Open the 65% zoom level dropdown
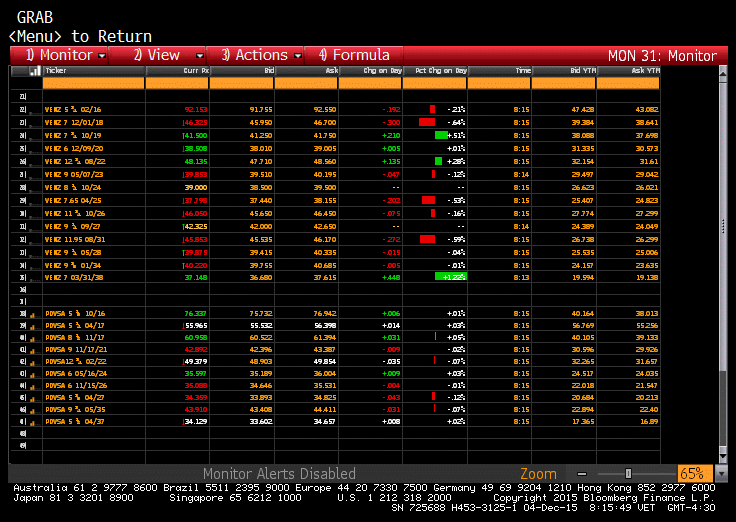 [x=720, y=474]
